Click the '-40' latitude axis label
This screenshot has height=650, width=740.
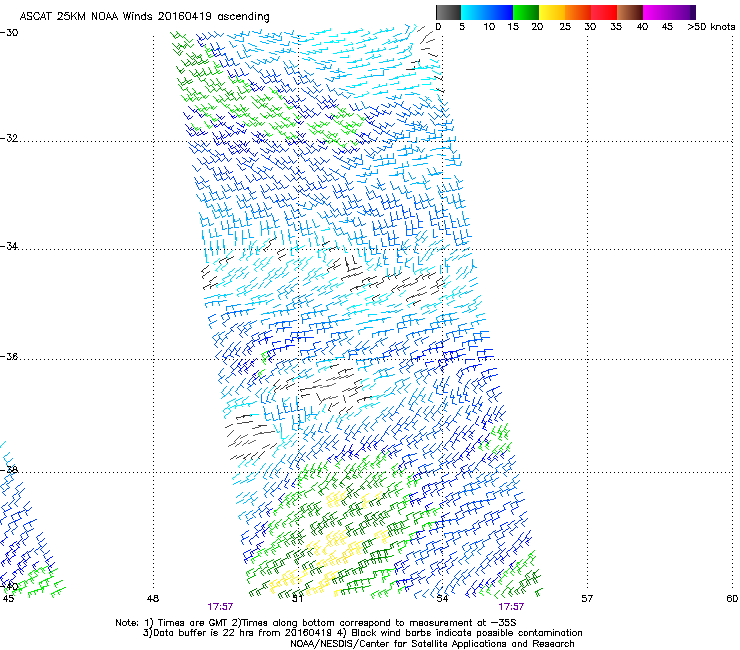click(x=9, y=587)
